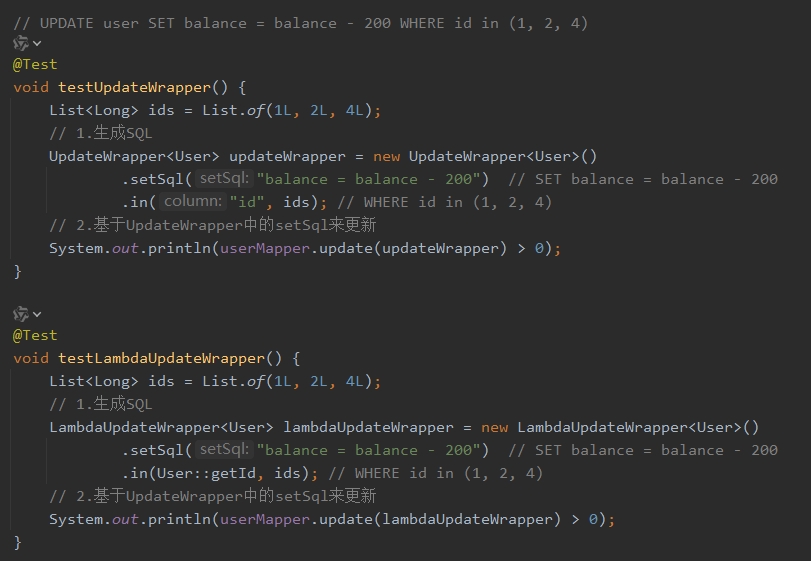Click userMapper in the lambdaUpdateWrapper println line
Viewport: 811px width, 561px height.
click(265, 520)
